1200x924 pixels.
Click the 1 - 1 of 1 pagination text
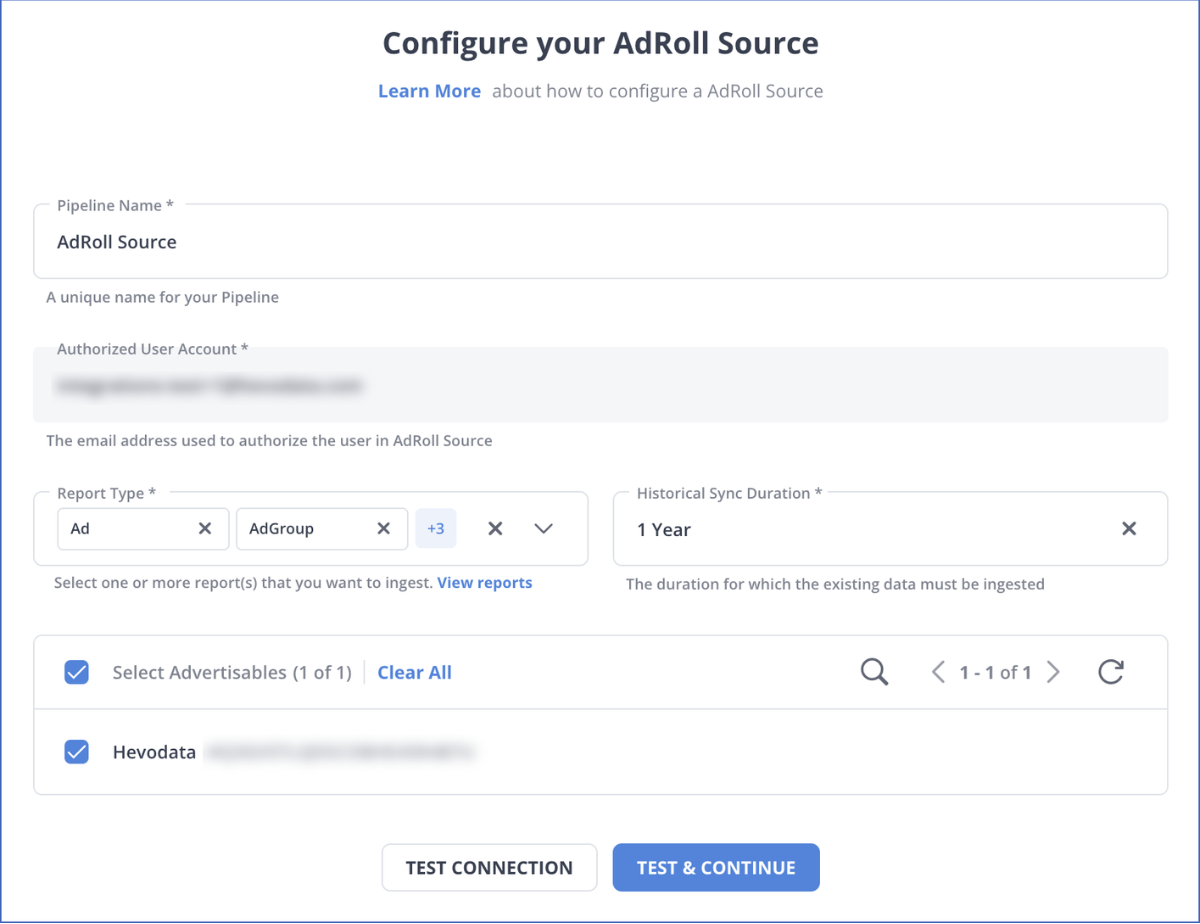[995, 673]
